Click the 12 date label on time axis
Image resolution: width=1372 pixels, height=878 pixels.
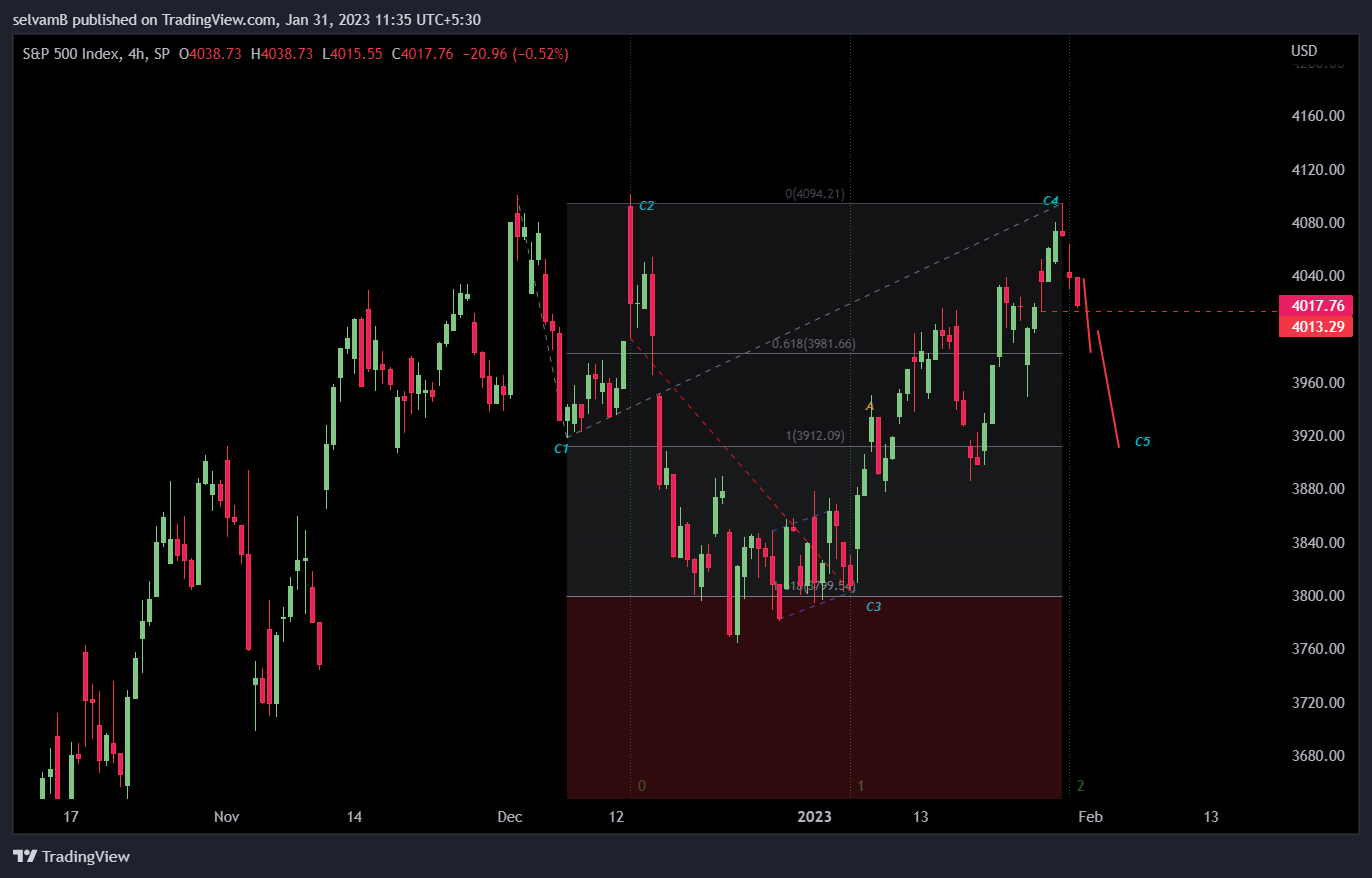click(x=616, y=817)
